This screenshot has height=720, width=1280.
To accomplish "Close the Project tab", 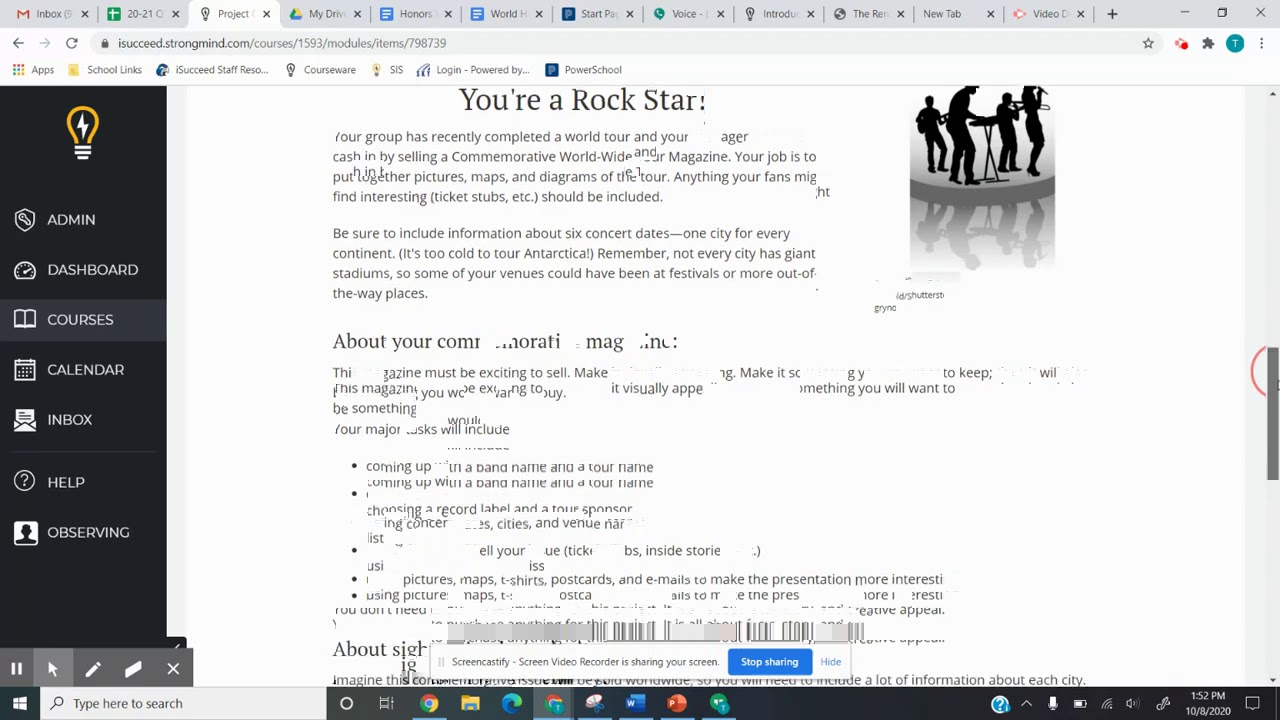I will coord(266,14).
